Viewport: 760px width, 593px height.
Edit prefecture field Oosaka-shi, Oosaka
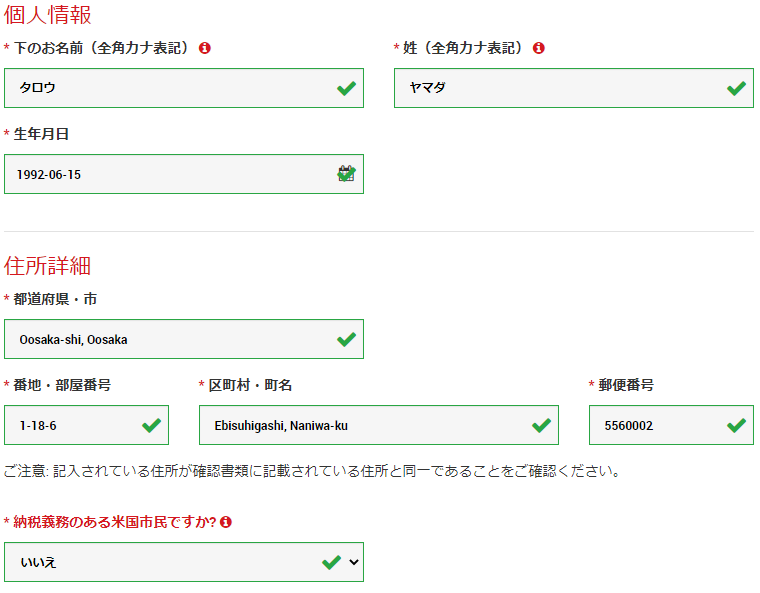point(184,339)
